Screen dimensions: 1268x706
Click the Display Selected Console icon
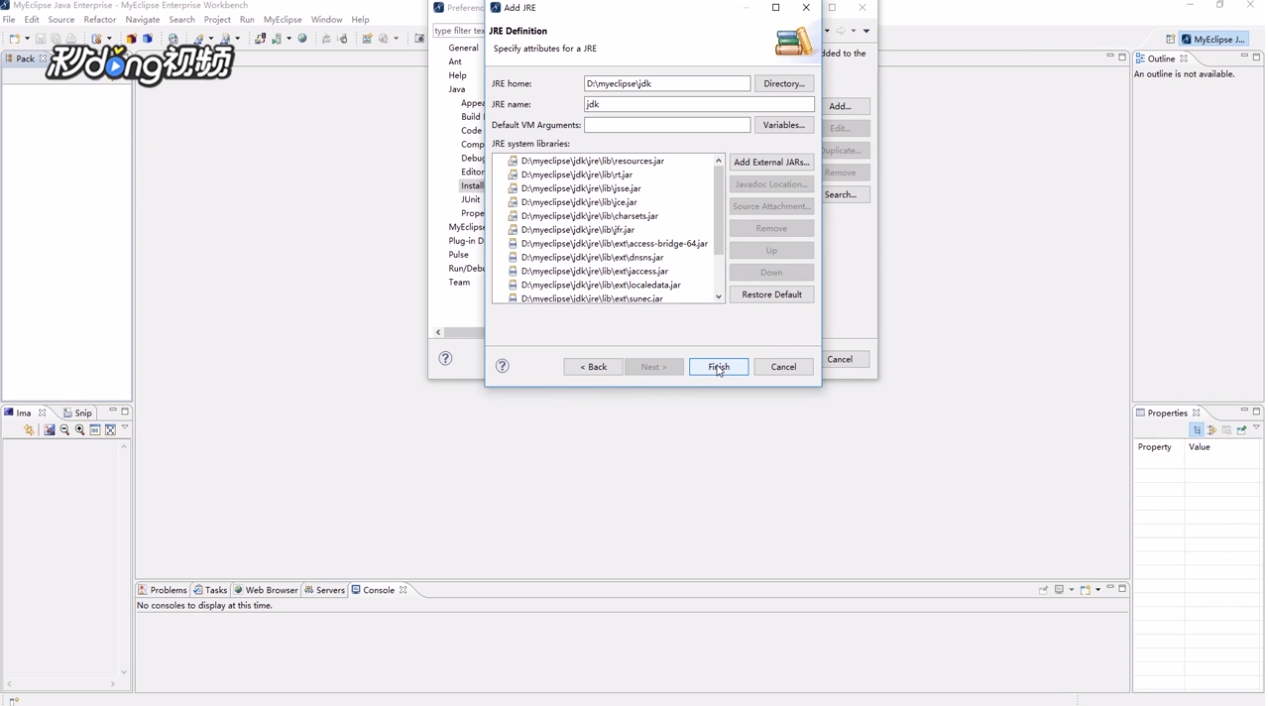(1059, 590)
